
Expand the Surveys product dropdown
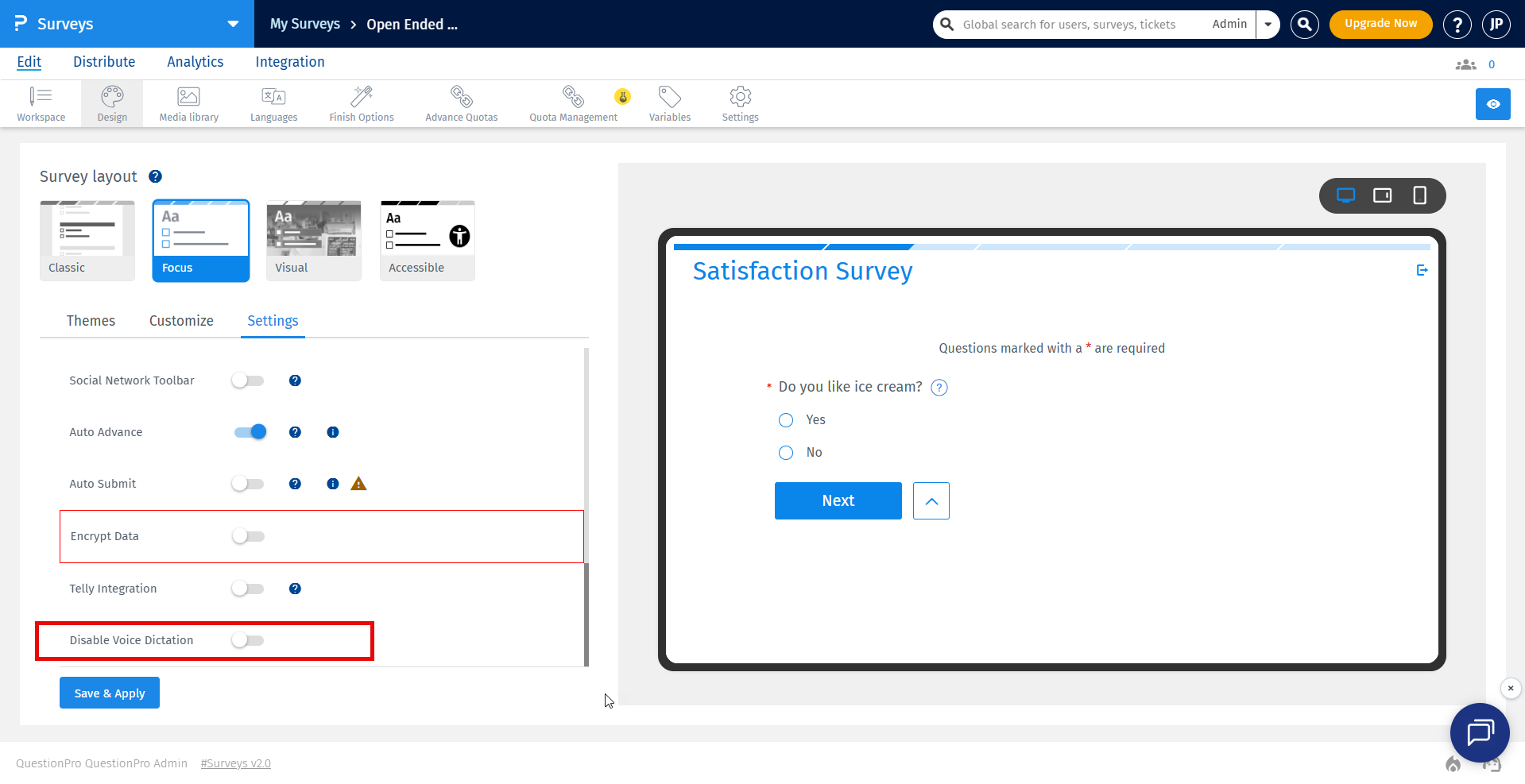pyautogui.click(x=233, y=24)
